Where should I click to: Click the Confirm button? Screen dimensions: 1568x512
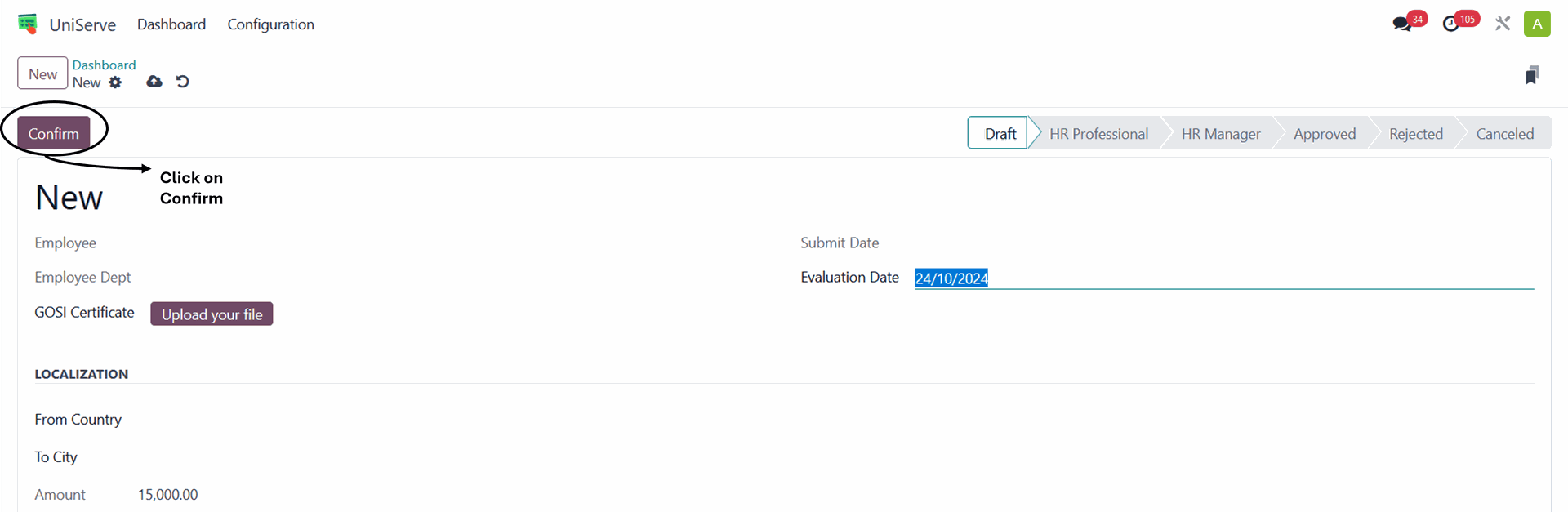tap(54, 133)
